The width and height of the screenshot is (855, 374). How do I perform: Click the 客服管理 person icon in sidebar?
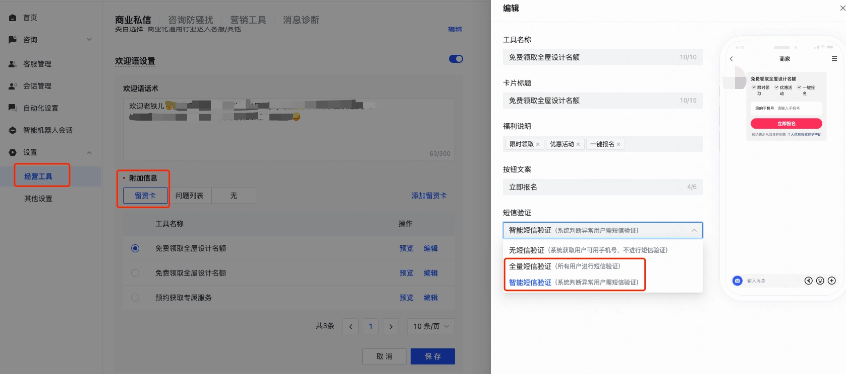click(13, 64)
